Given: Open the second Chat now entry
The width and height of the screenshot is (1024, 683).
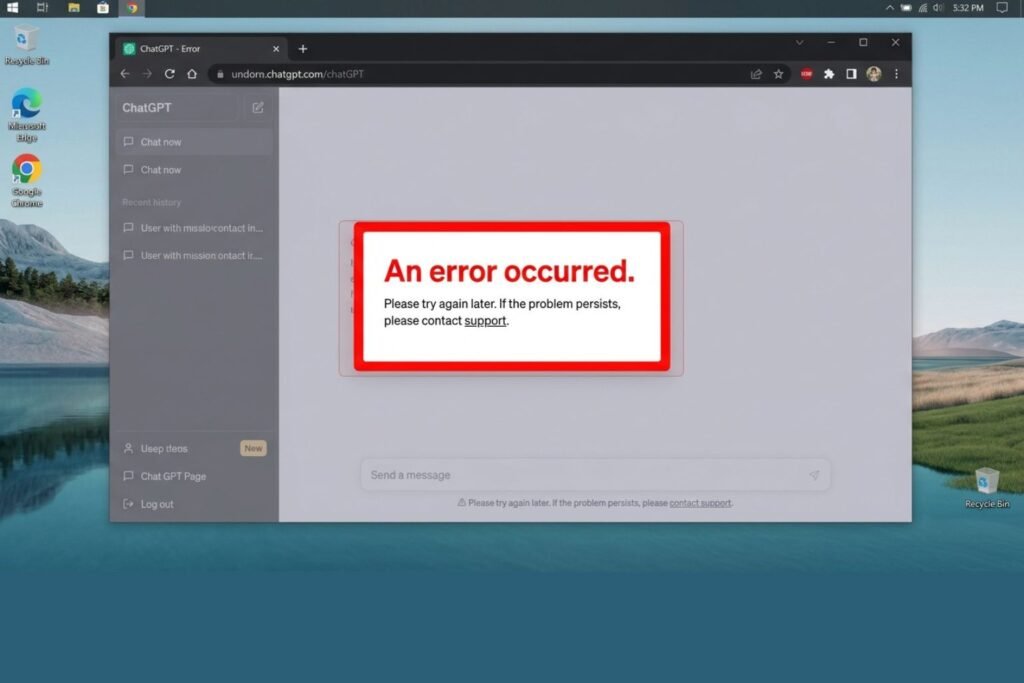Looking at the screenshot, I should (x=194, y=170).
